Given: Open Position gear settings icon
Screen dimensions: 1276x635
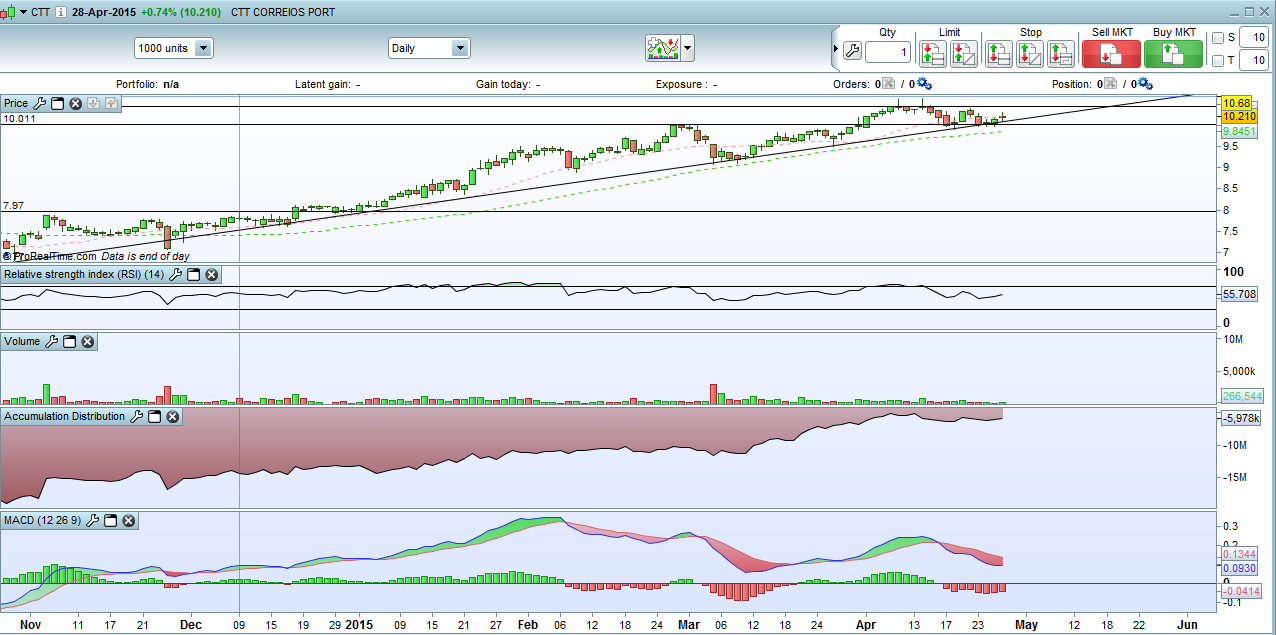Looking at the screenshot, I should (x=1145, y=84).
